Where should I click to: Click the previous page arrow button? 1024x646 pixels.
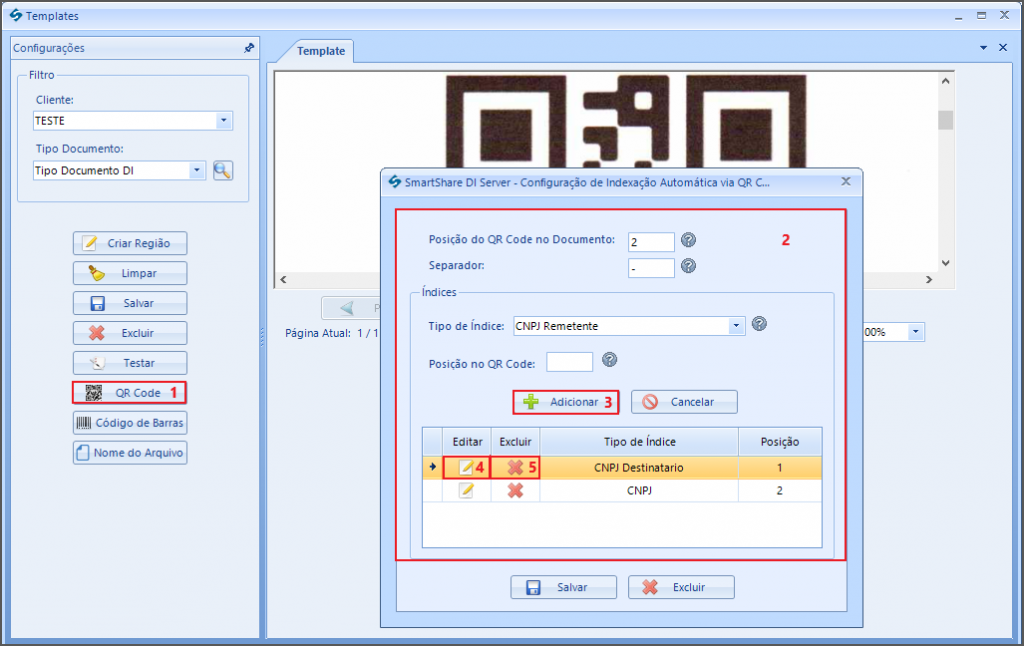(x=351, y=308)
